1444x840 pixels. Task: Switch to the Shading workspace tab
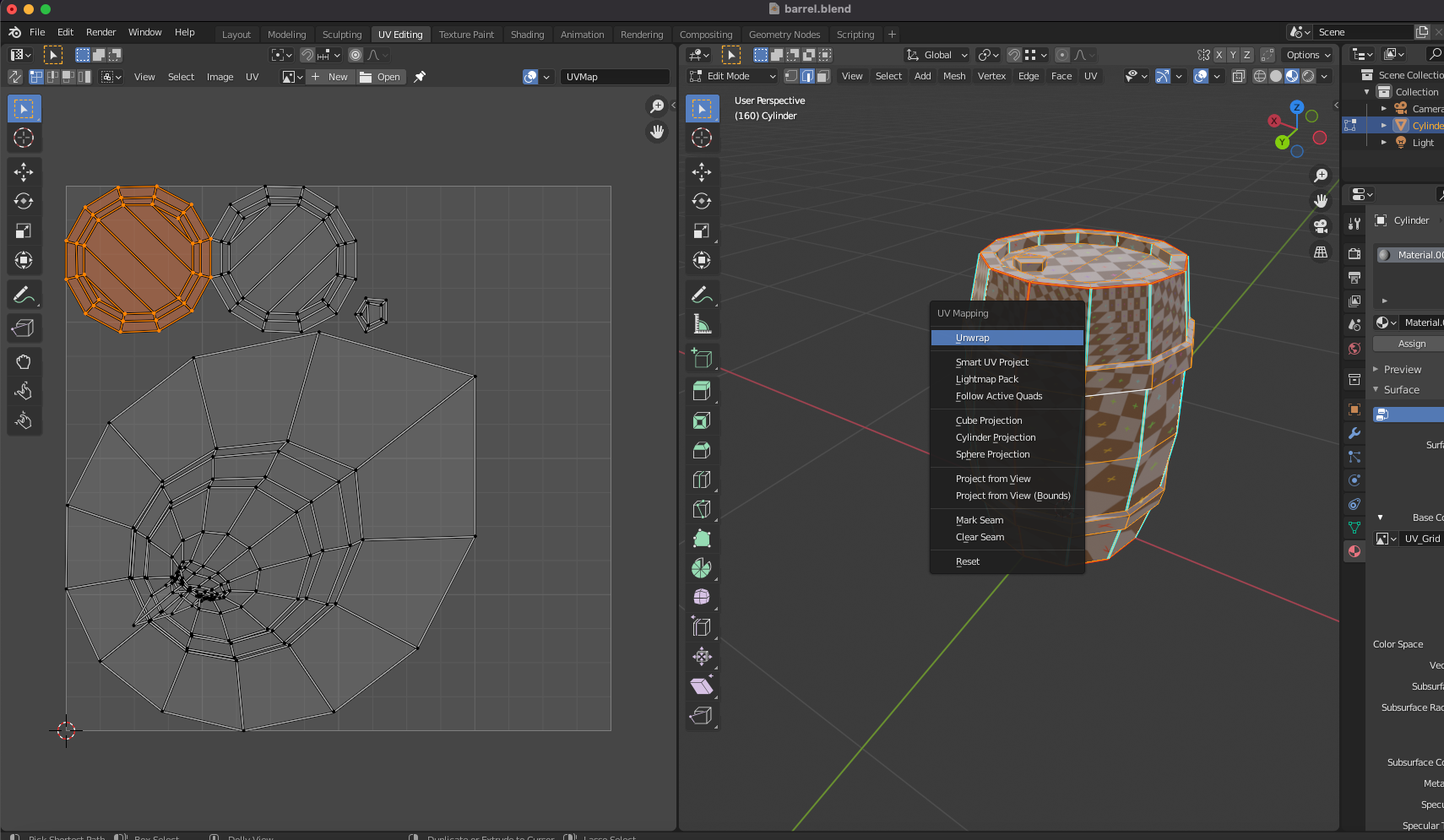pyautogui.click(x=527, y=35)
